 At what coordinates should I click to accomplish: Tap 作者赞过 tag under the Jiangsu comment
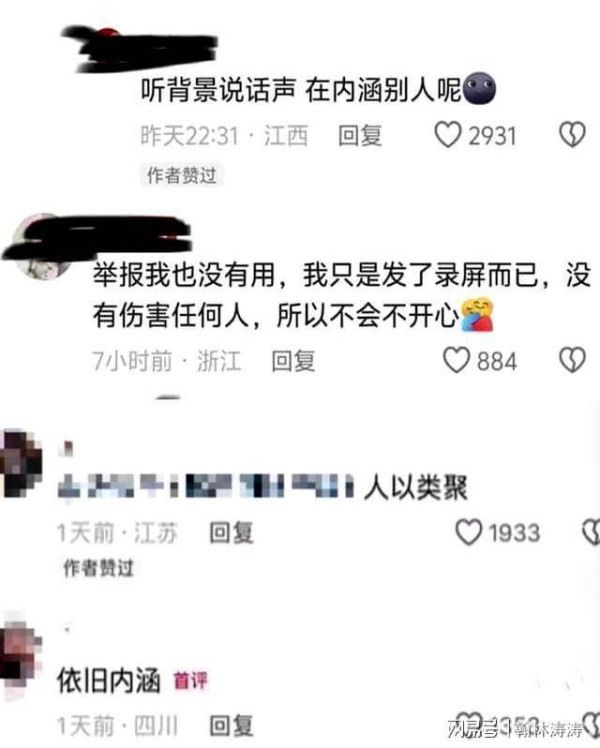[x=98, y=568]
